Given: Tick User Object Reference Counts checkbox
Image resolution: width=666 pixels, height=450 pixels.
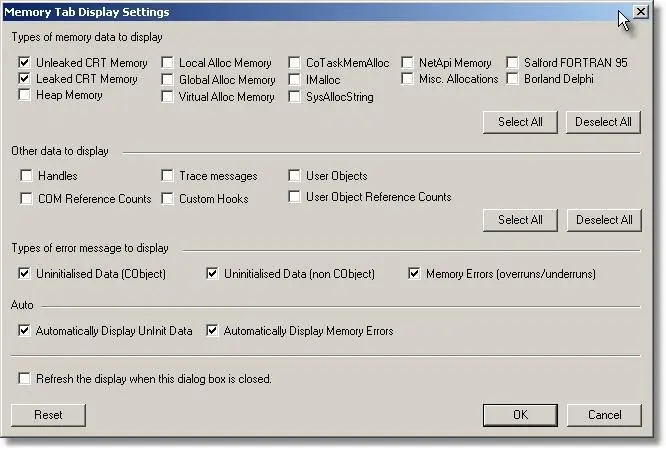Looking at the screenshot, I should click(294, 197).
